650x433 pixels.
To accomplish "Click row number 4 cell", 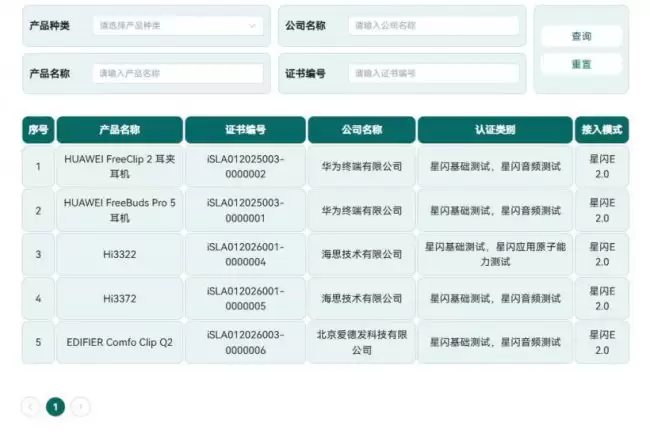I will (x=38, y=298).
